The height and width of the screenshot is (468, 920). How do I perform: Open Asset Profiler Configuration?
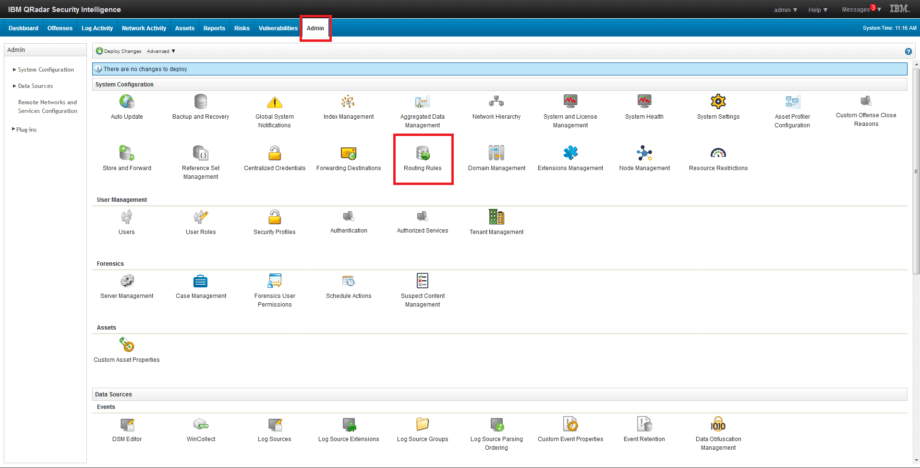(x=792, y=101)
